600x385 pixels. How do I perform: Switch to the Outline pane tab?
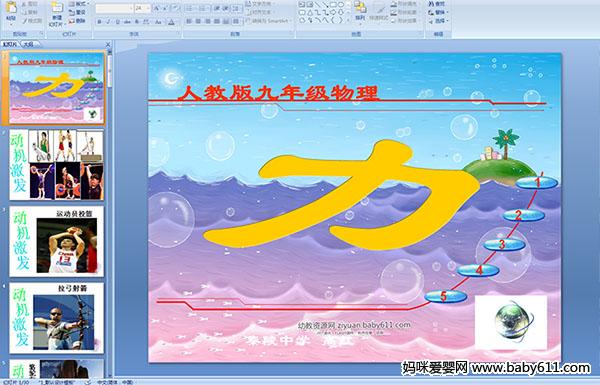coord(28,45)
